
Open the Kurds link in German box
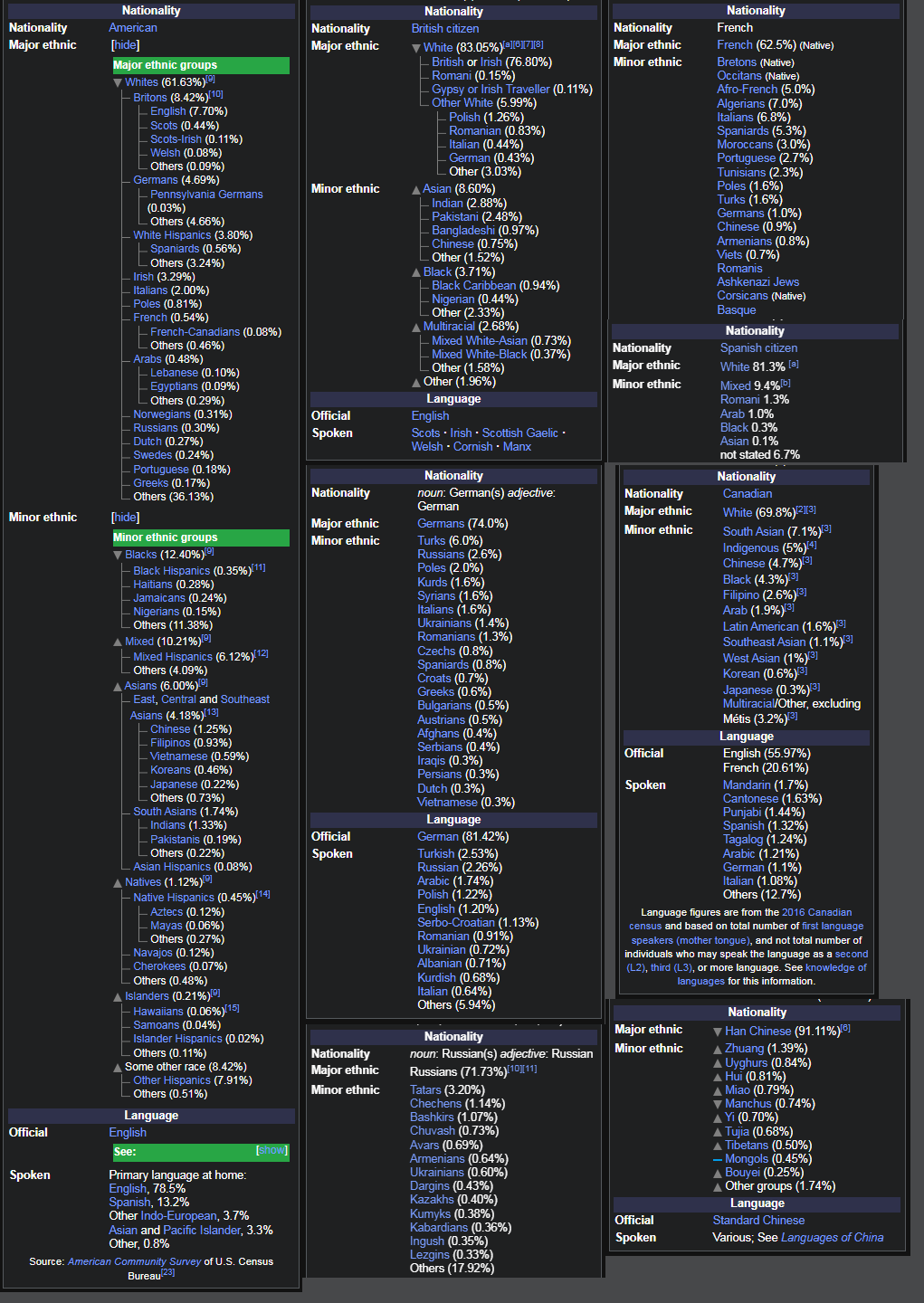pos(433,583)
